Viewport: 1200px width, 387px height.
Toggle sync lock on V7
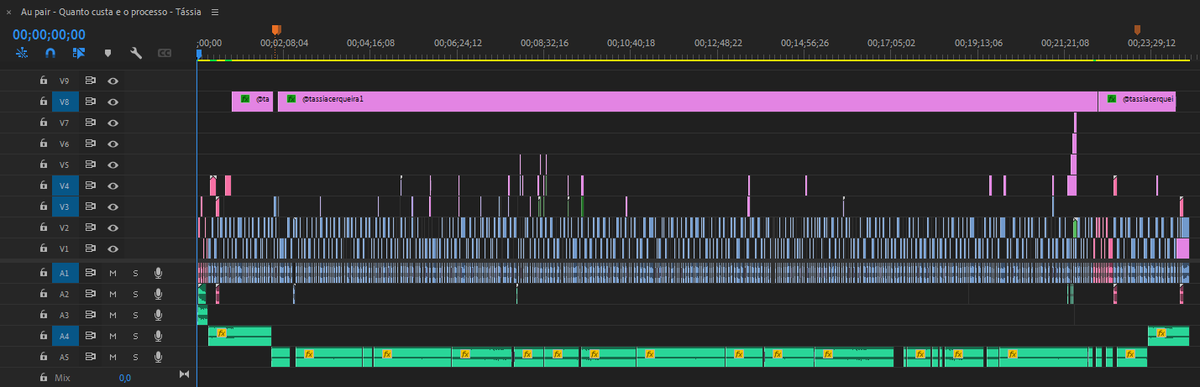click(x=90, y=122)
